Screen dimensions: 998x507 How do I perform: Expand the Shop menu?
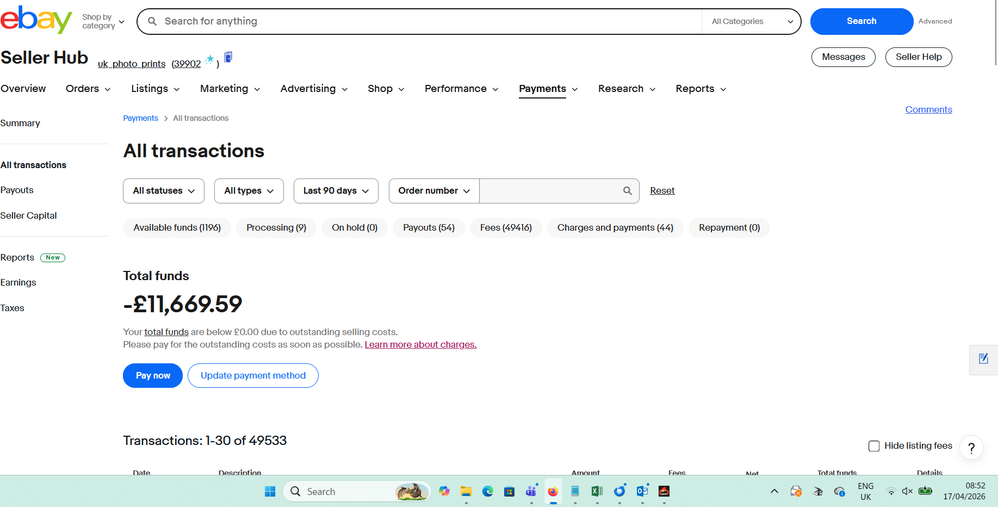pos(386,88)
